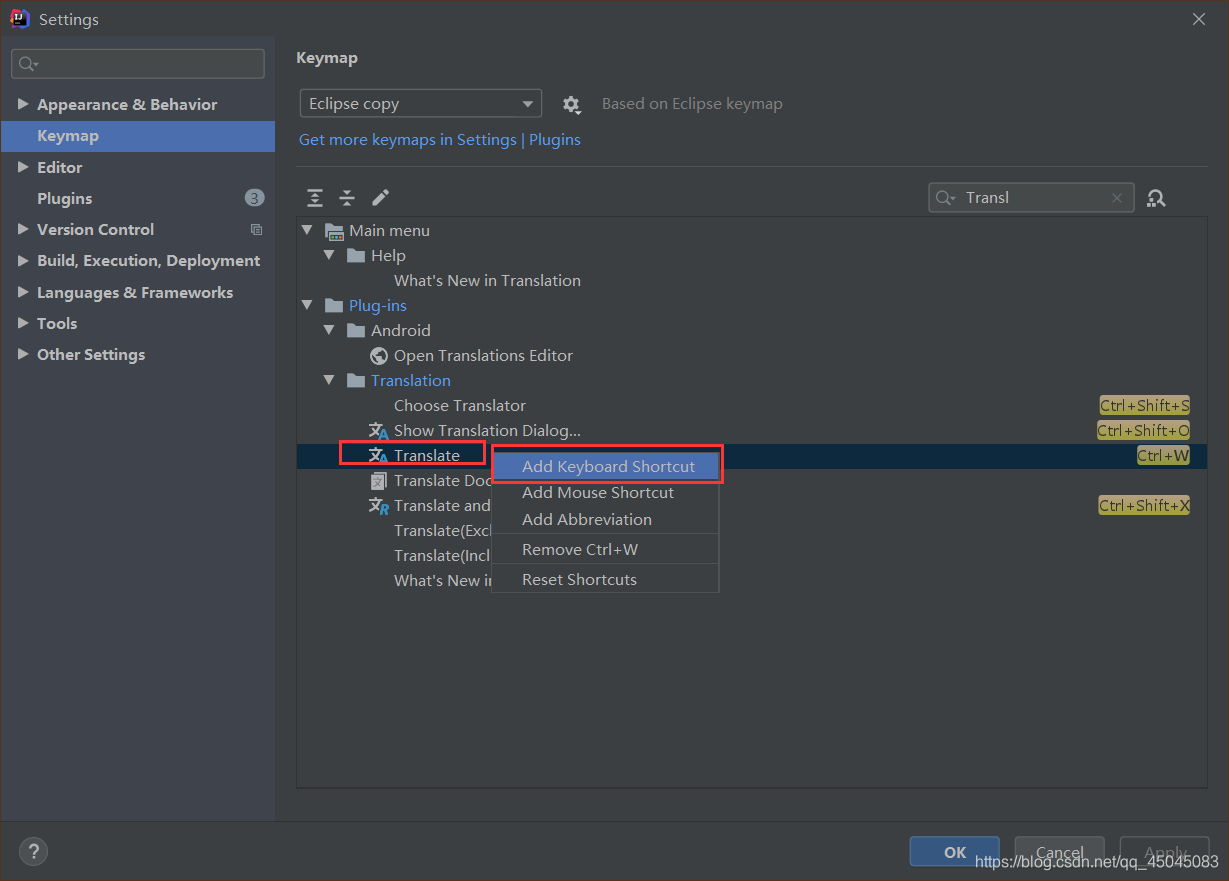
Task: Click the Translate action icon
Action: point(379,456)
